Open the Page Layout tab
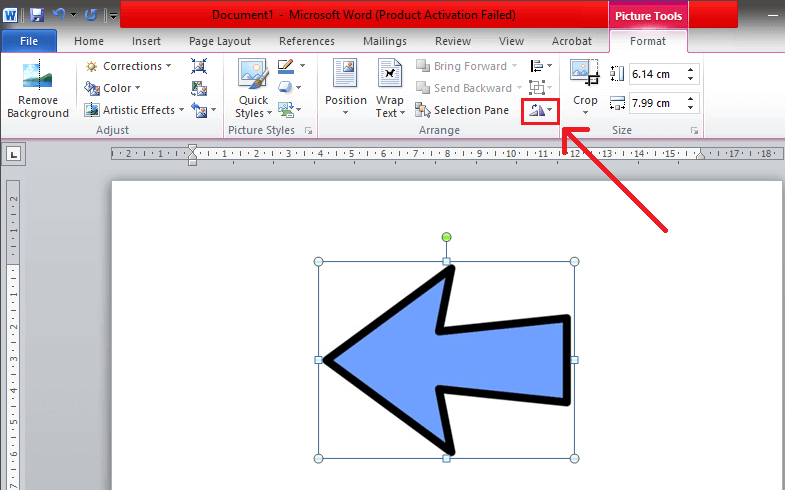The width and height of the screenshot is (785, 490). tap(220, 41)
